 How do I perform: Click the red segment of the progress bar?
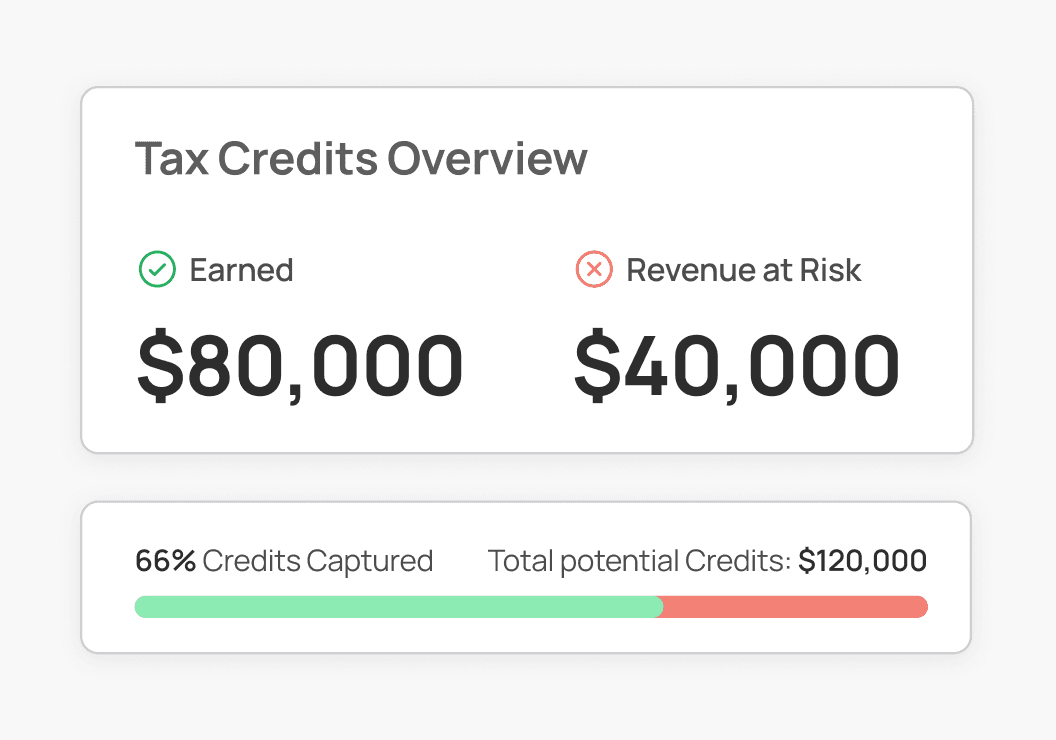[795, 606]
